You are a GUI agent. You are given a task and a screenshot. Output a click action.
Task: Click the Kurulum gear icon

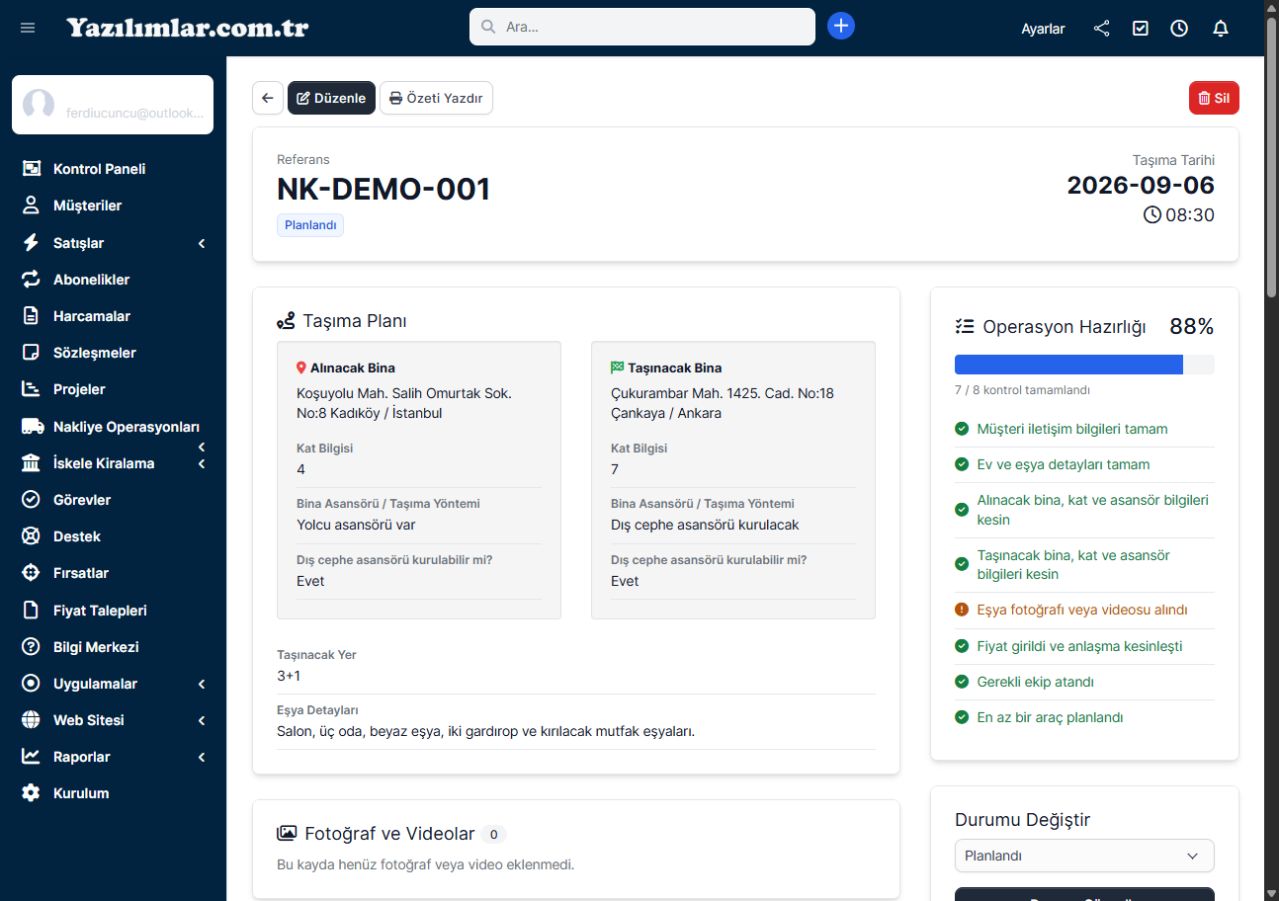(x=31, y=793)
